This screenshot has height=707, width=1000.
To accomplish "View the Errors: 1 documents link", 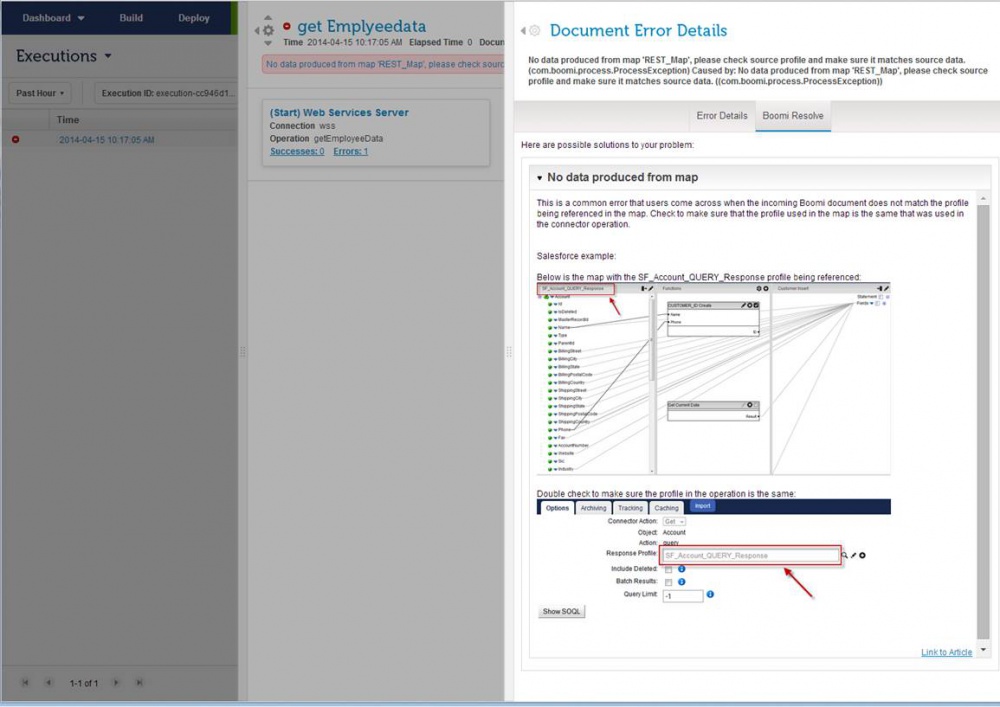I will click(x=350, y=151).
